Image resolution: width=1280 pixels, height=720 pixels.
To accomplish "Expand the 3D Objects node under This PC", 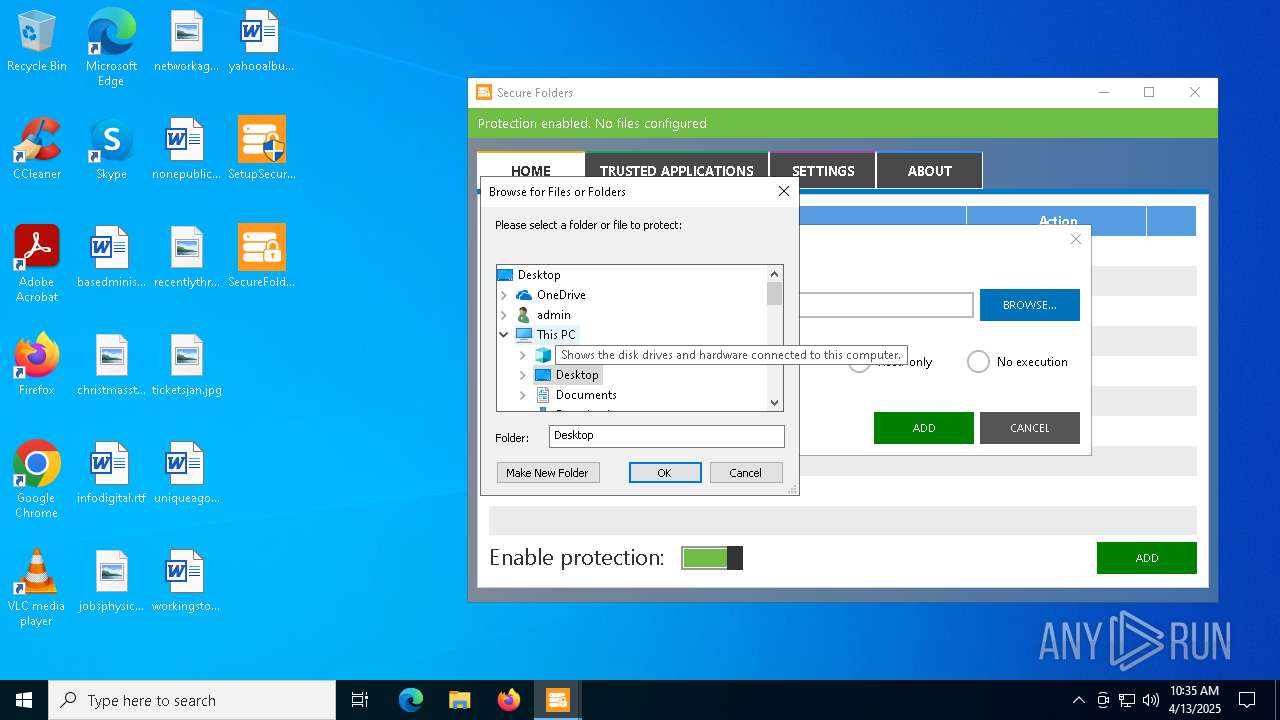I will click(x=523, y=355).
